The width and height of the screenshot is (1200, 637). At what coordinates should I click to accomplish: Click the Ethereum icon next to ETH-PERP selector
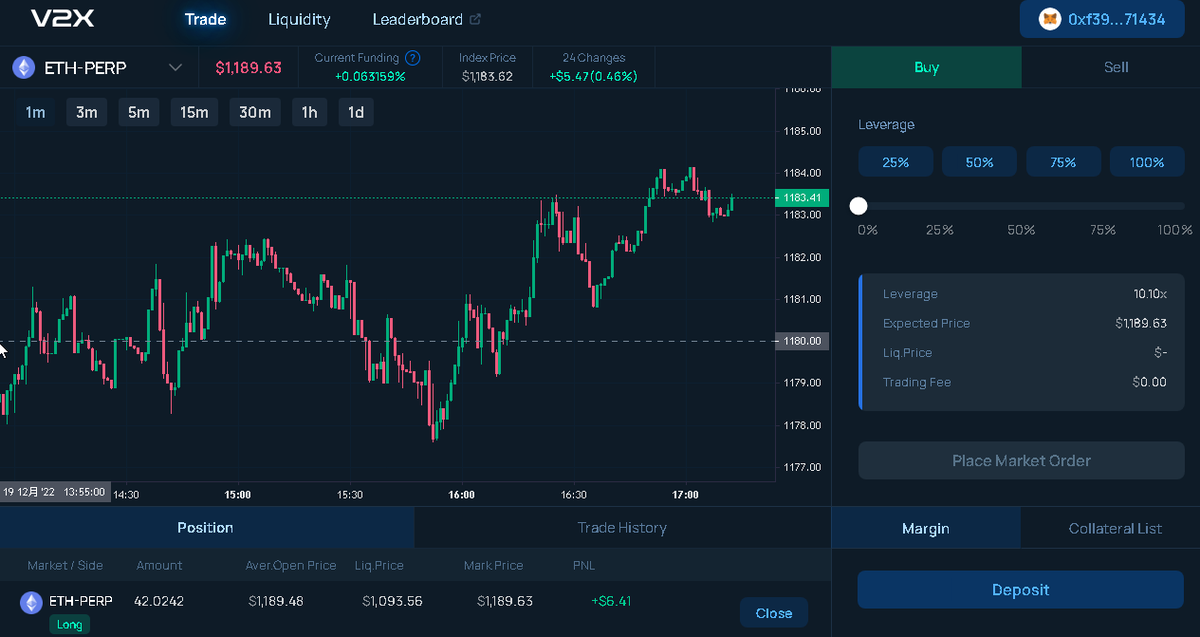tap(23, 68)
